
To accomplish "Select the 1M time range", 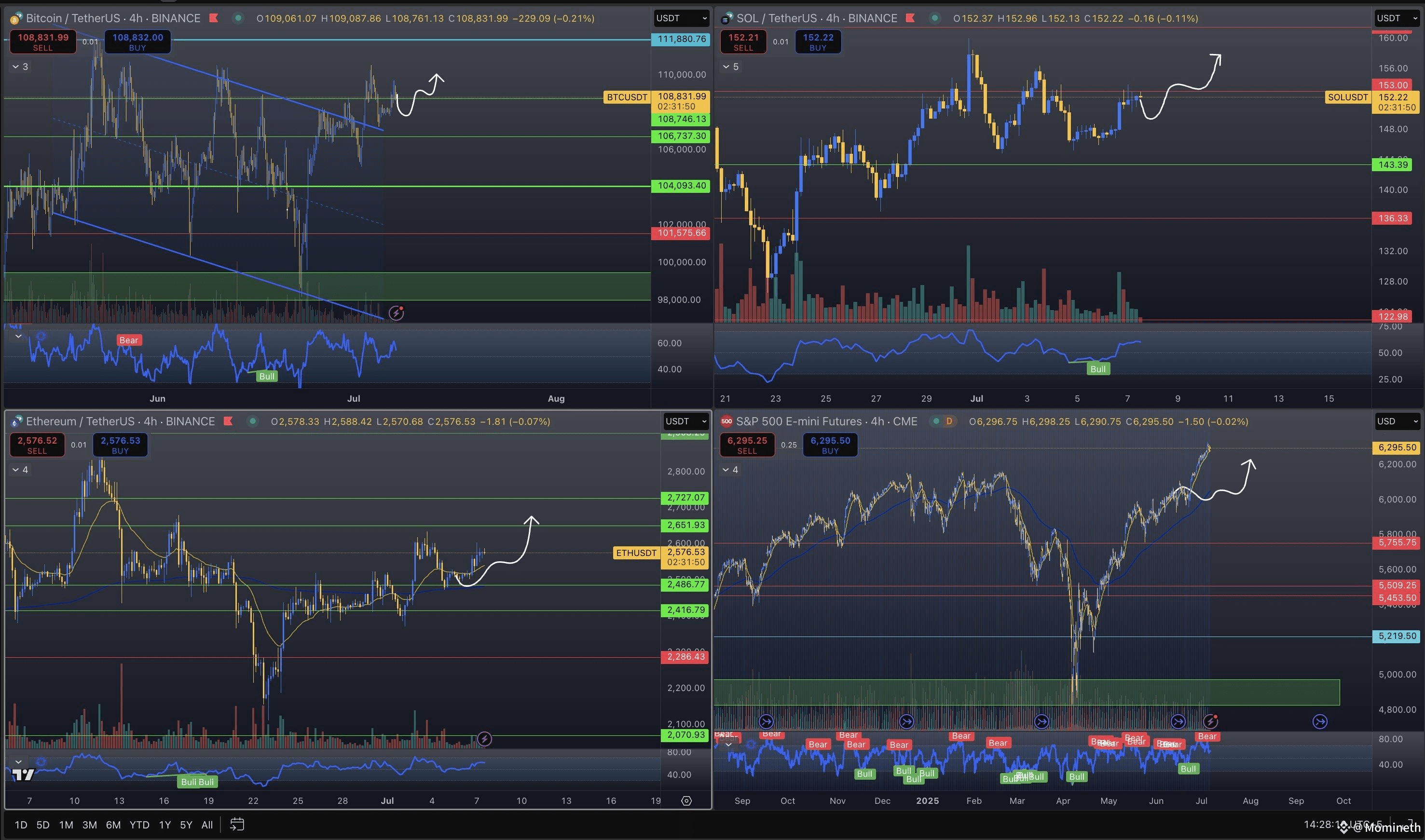I will pos(66,825).
